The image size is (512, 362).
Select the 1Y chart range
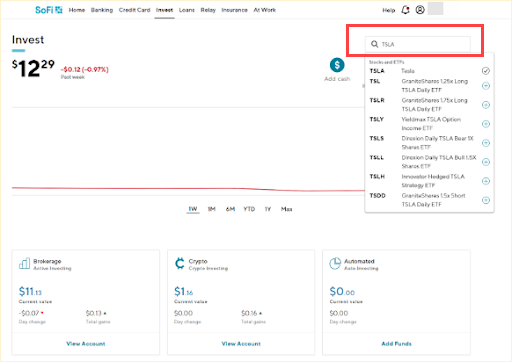click(x=268, y=209)
